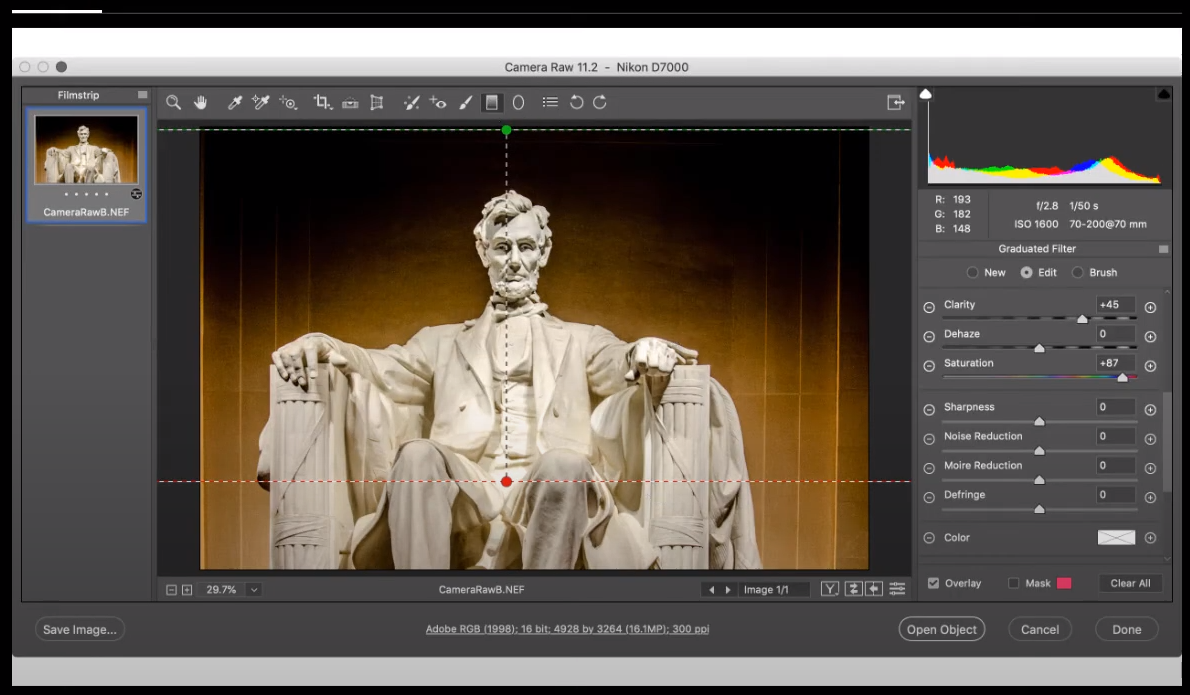Screen dimensions: 1190x695
Task: Activate the Red Eye Removal tool
Action: 440,102
